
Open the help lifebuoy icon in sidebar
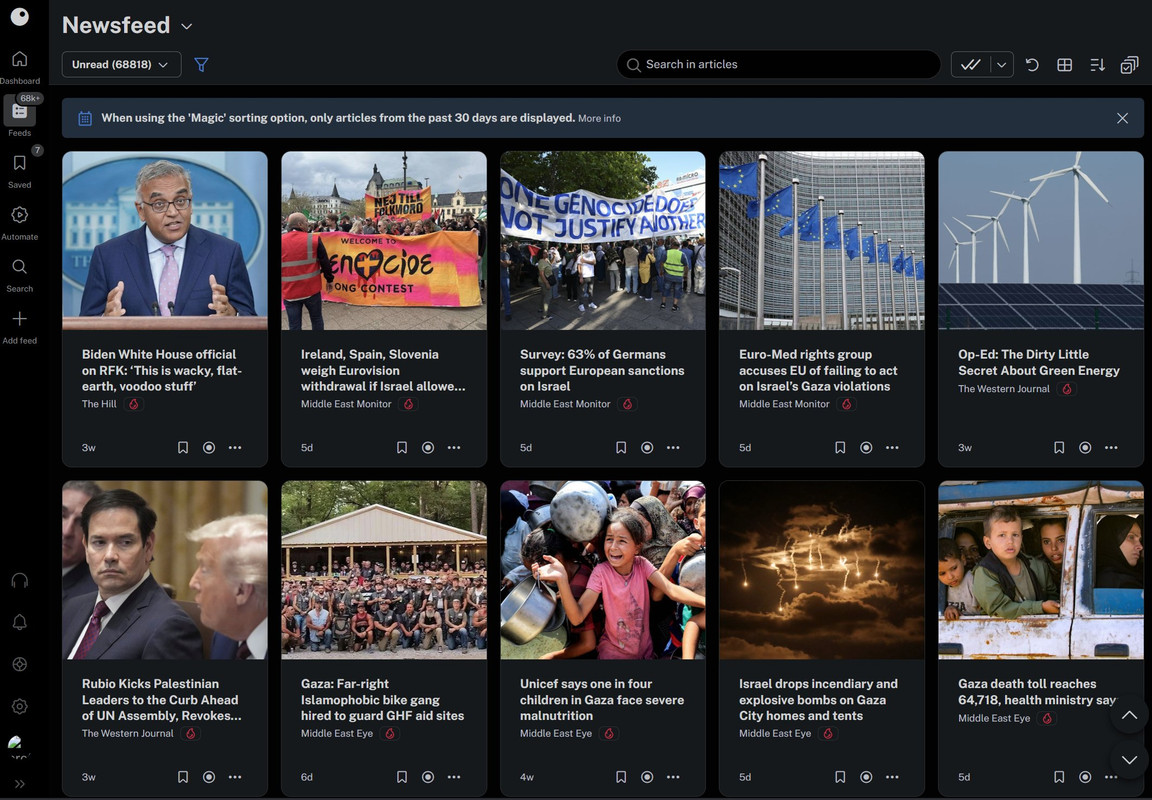click(x=20, y=664)
